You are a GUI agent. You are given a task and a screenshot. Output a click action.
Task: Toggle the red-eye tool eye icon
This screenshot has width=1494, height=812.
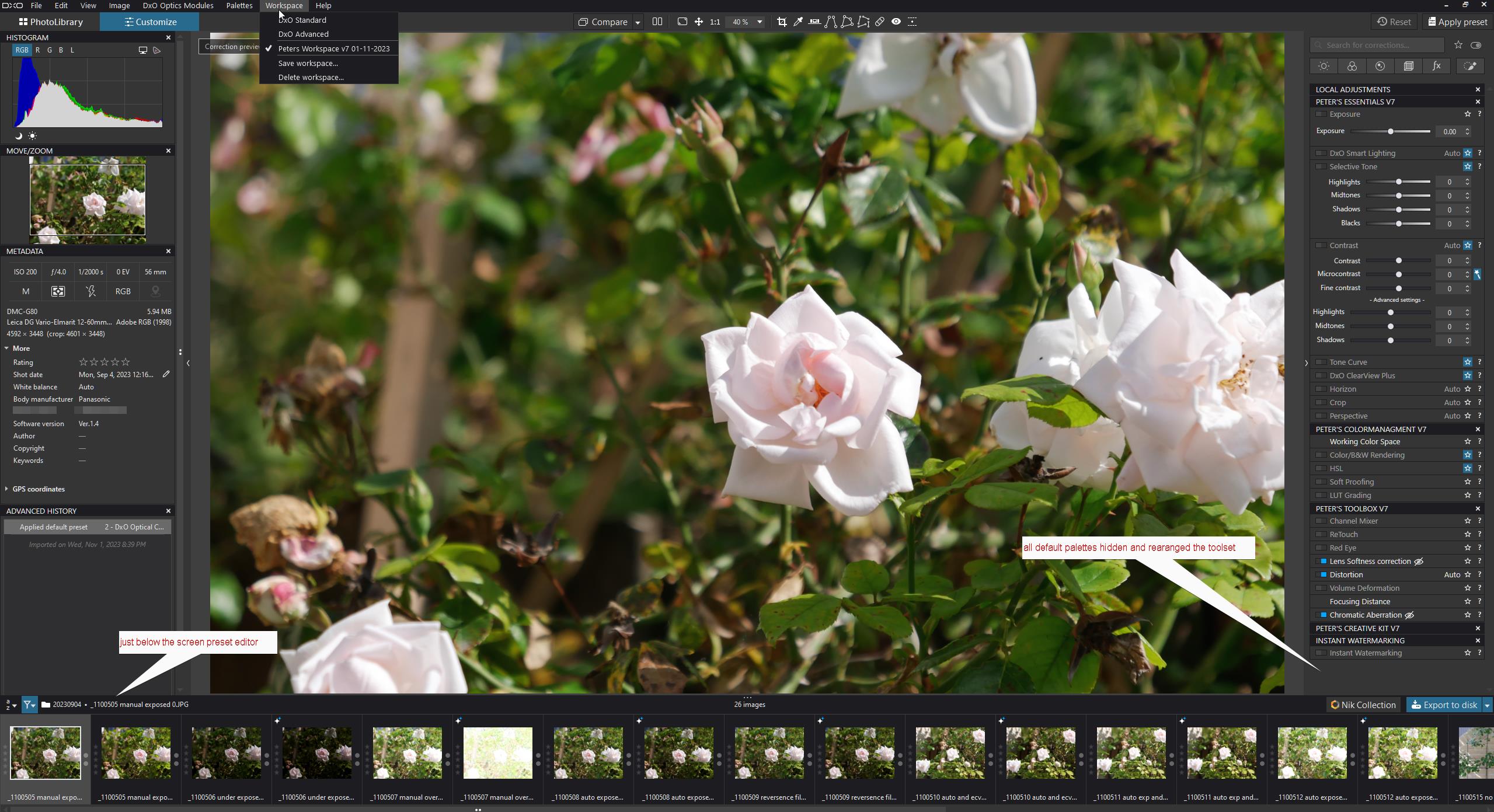pos(896,22)
